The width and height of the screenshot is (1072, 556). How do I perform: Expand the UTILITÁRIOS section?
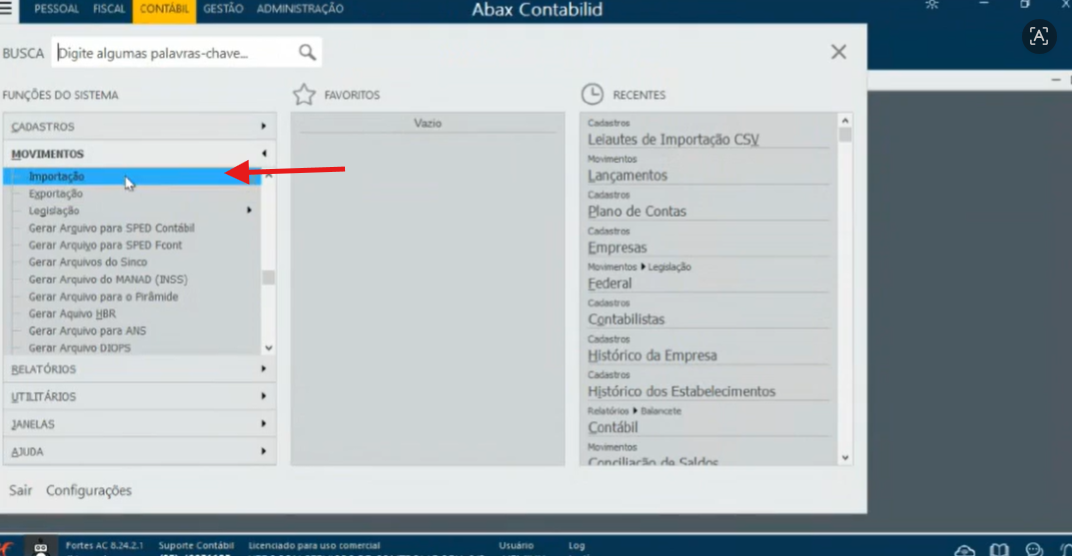[139, 397]
